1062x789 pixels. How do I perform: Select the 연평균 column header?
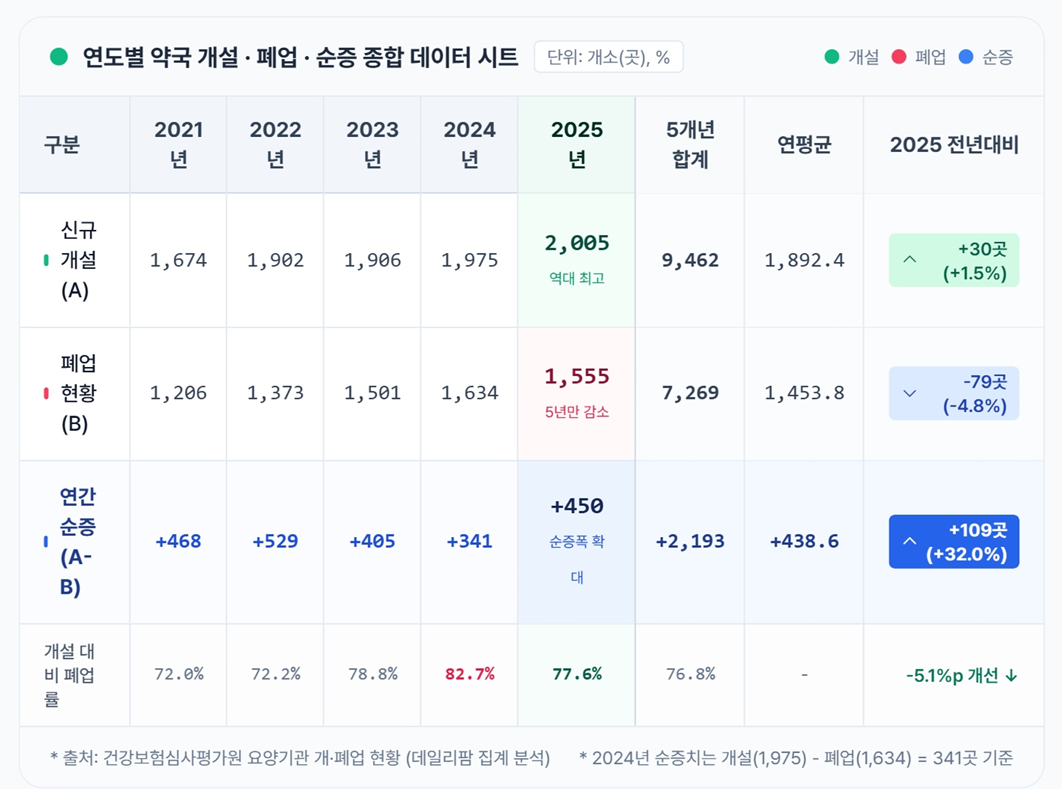point(804,144)
